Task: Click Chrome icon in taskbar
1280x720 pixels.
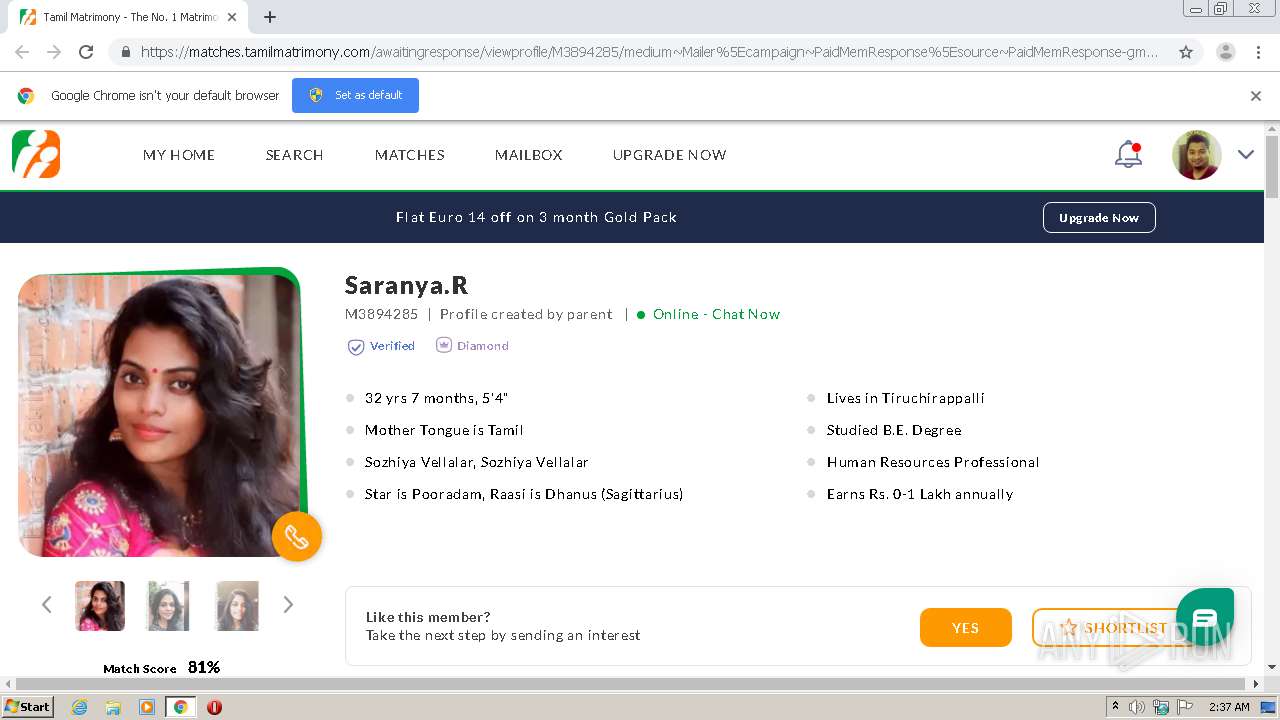Action: pyautogui.click(x=180, y=707)
